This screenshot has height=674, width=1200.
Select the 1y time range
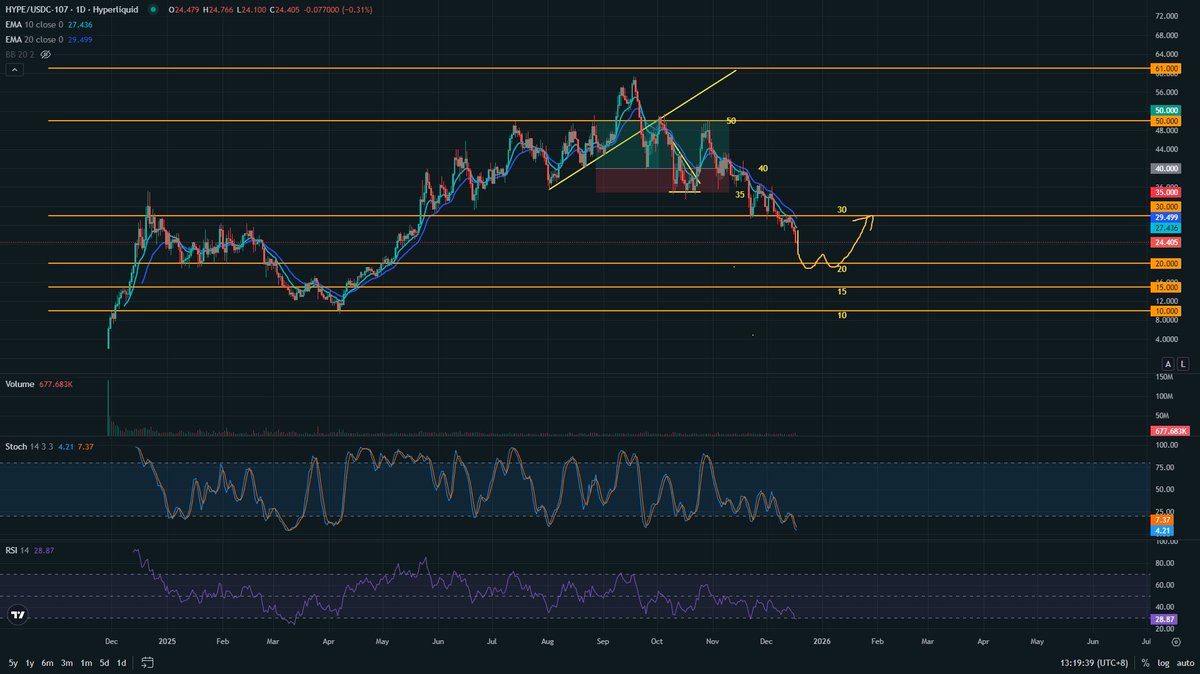click(x=30, y=663)
